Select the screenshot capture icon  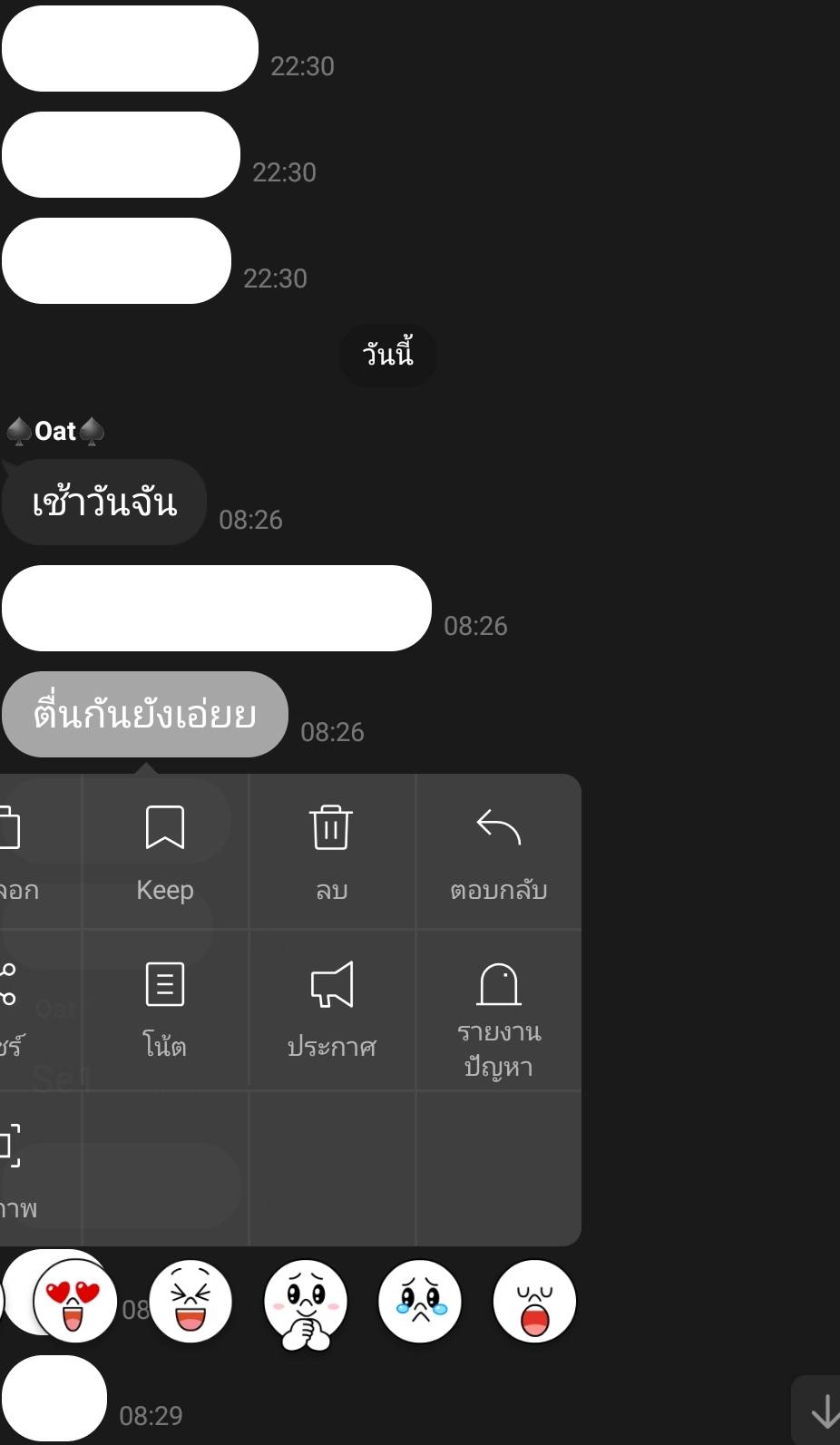[10, 1145]
